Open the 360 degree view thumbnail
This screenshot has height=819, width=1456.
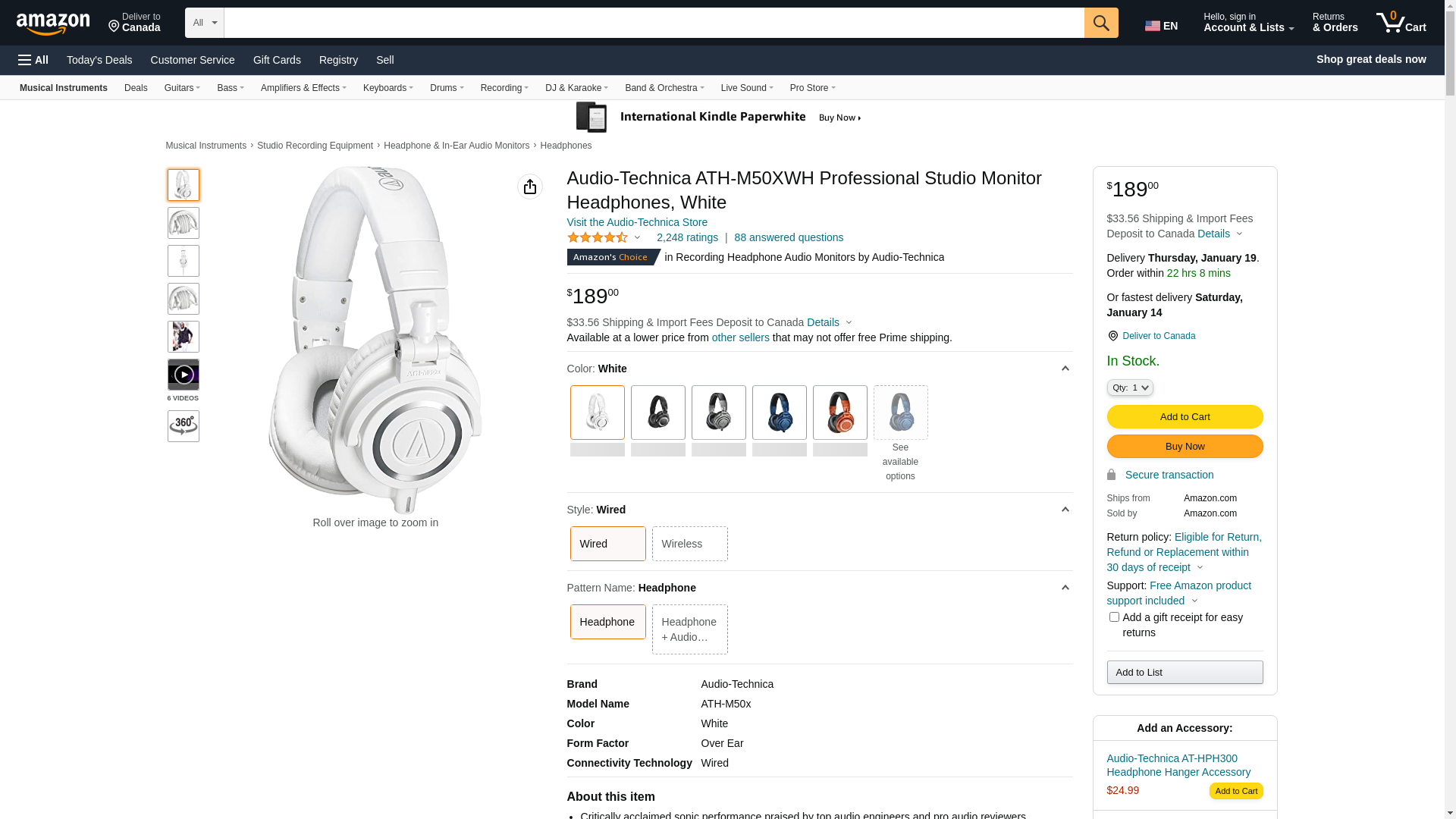184,426
